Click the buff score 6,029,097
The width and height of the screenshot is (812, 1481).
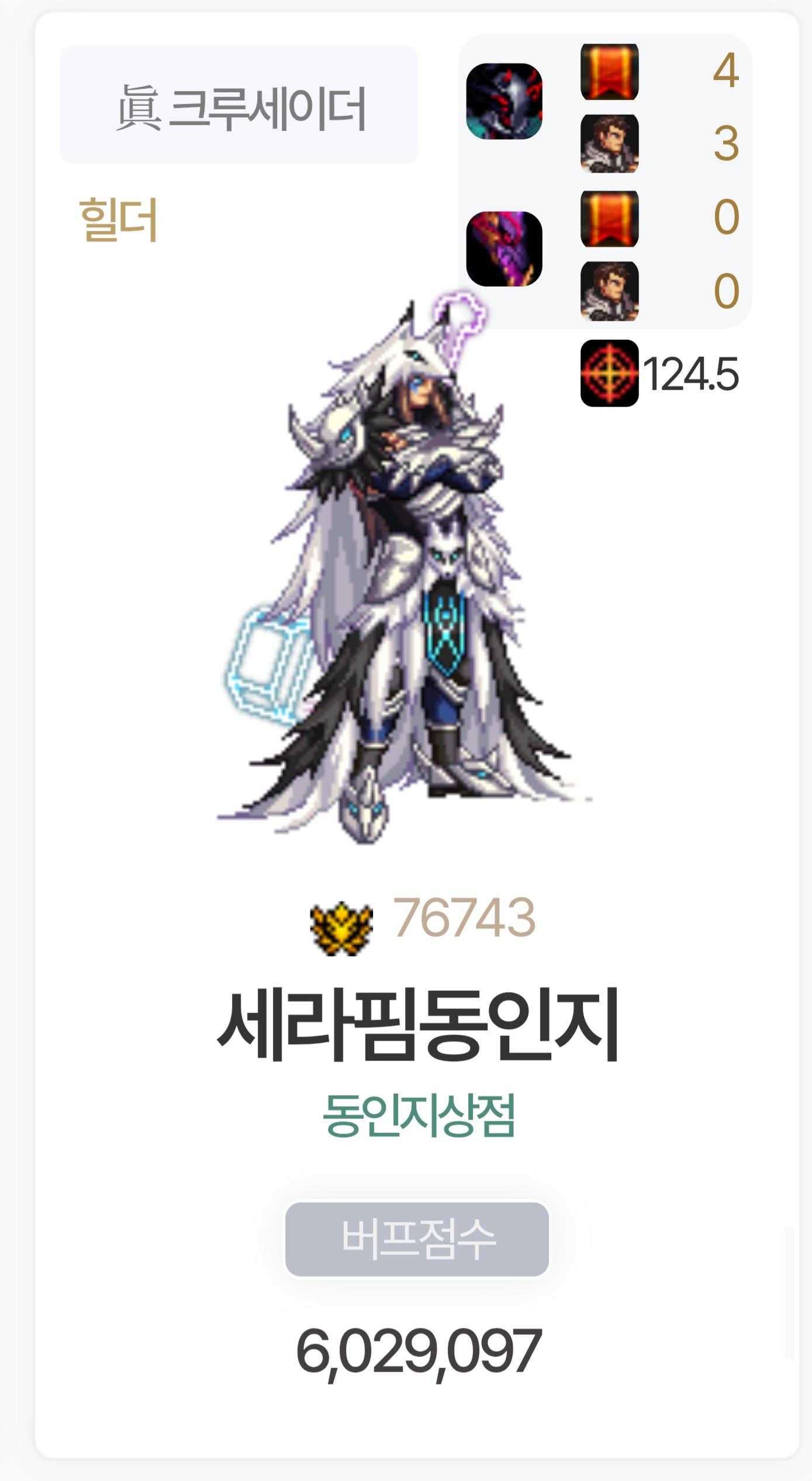tap(419, 1352)
